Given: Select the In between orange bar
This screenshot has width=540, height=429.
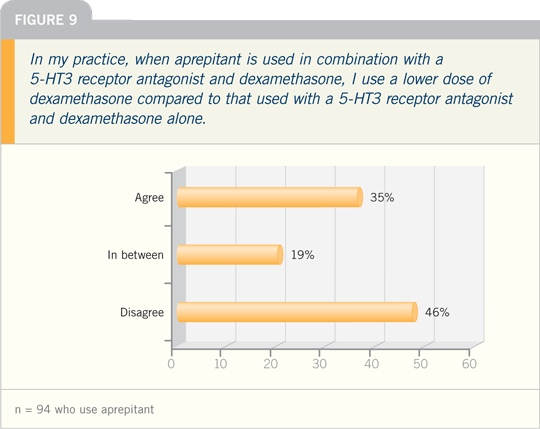Looking at the screenshot, I should pos(230,255).
